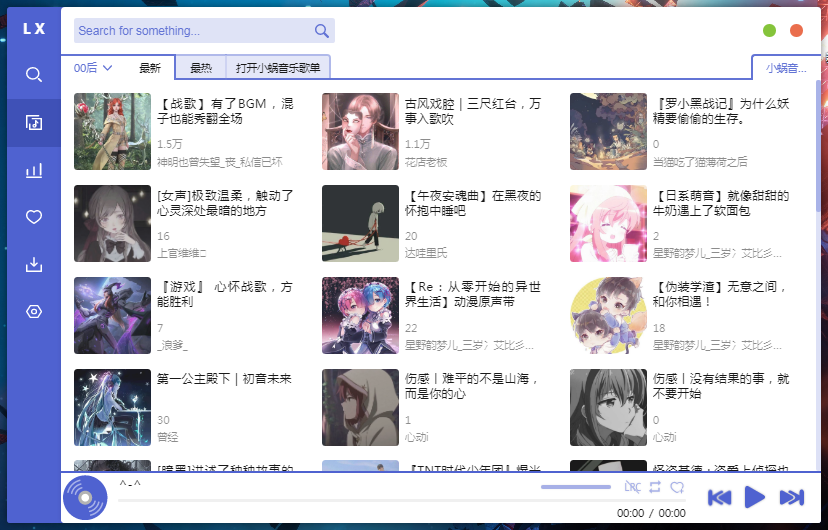
Task: Click title 【午夜安魂曲】在黑夜的怀抱中睡吧
Action: pyautogui.click(x=473, y=203)
